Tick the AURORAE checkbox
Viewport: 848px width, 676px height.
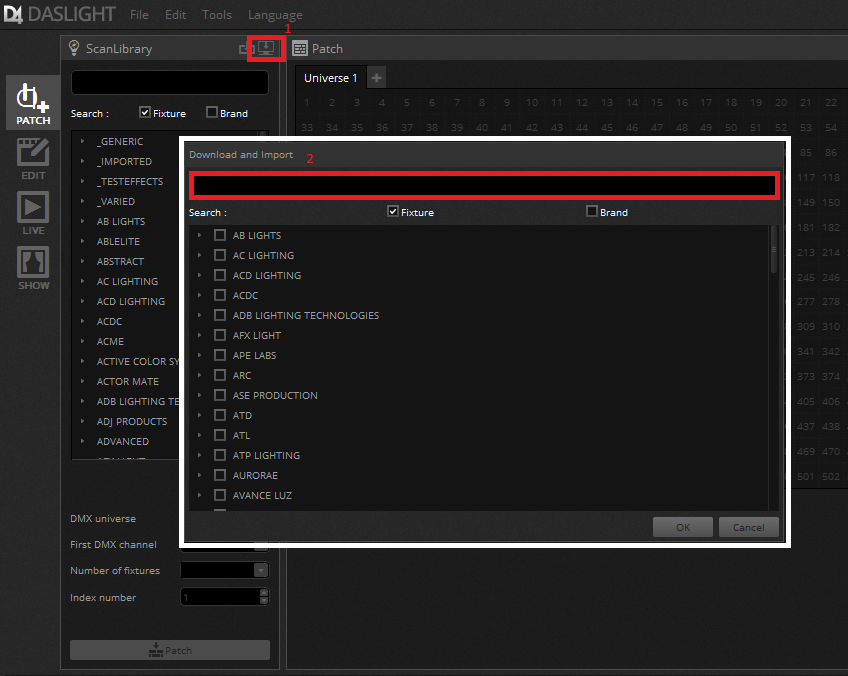[220, 475]
